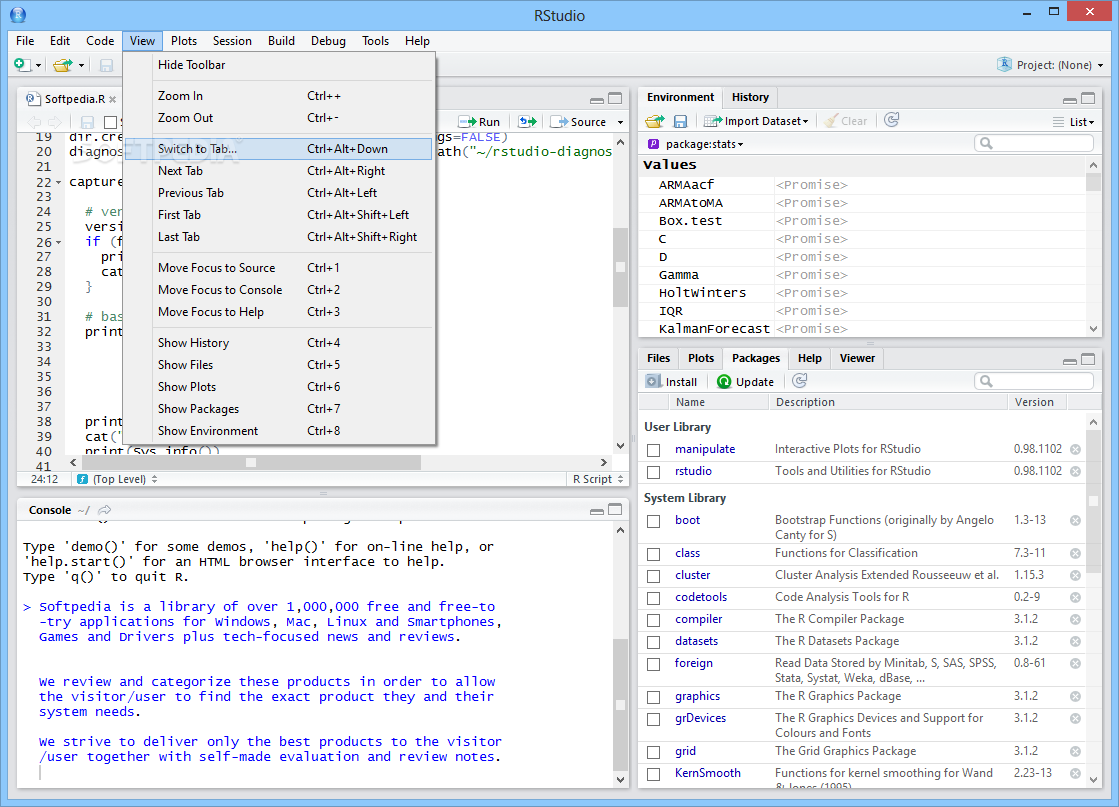Choose Hide Toolbar from View menu

[279, 65]
